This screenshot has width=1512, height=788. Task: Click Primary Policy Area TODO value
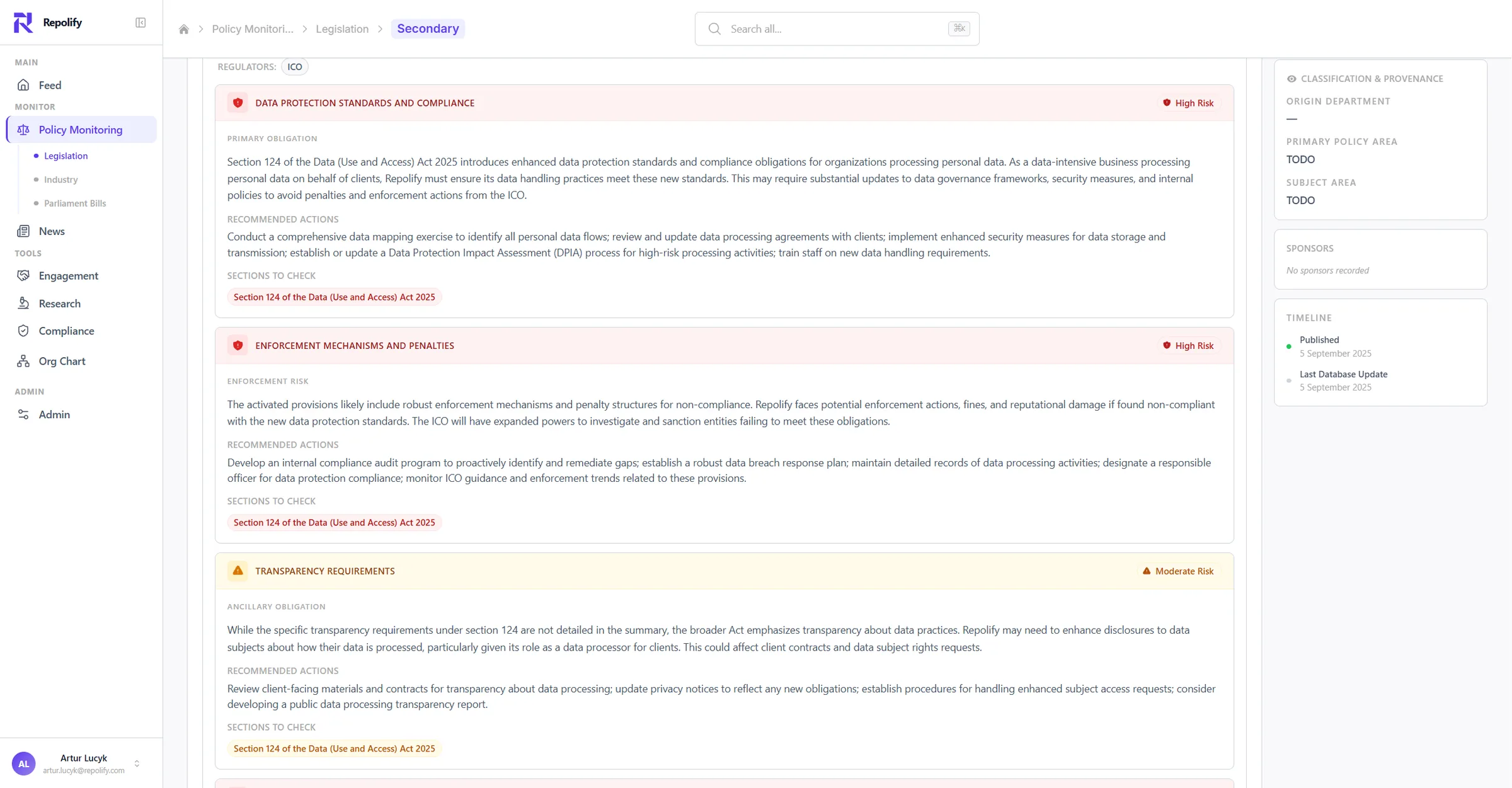click(1300, 160)
